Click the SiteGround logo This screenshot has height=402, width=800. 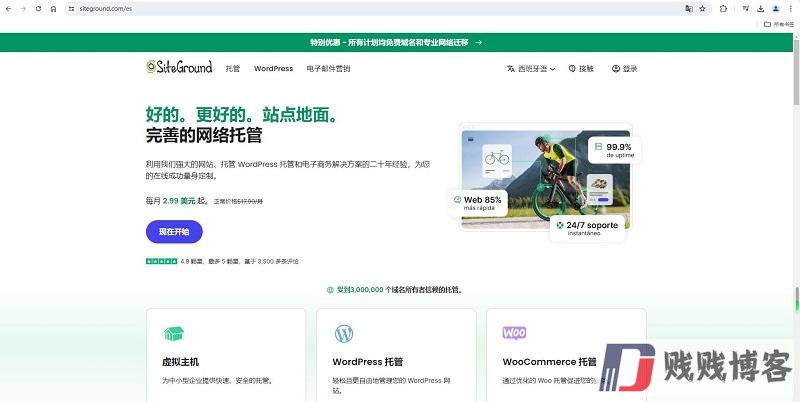pos(179,67)
